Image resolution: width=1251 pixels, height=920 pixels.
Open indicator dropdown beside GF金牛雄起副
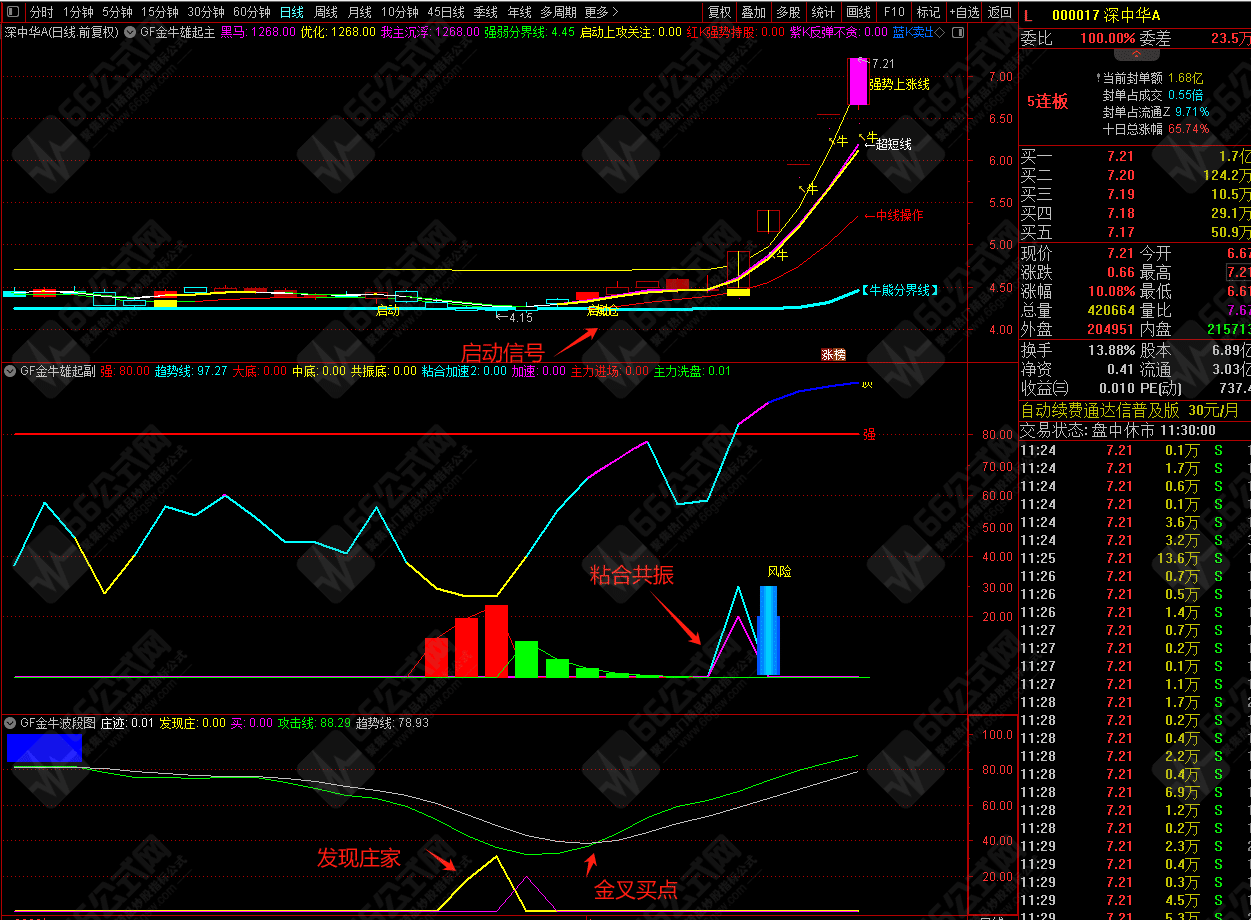(10, 371)
